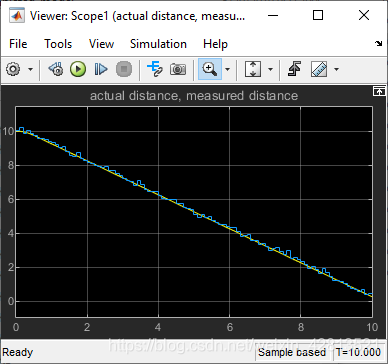Minimize the Scope1 viewer window

coord(273,15)
